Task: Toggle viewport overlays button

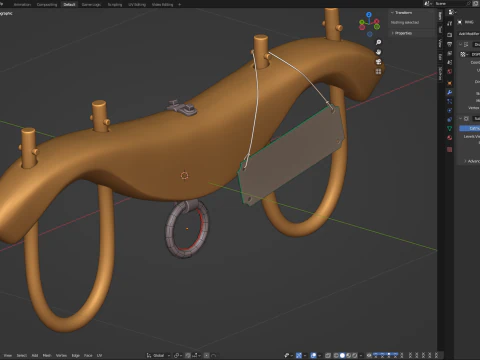Action: coord(313,355)
